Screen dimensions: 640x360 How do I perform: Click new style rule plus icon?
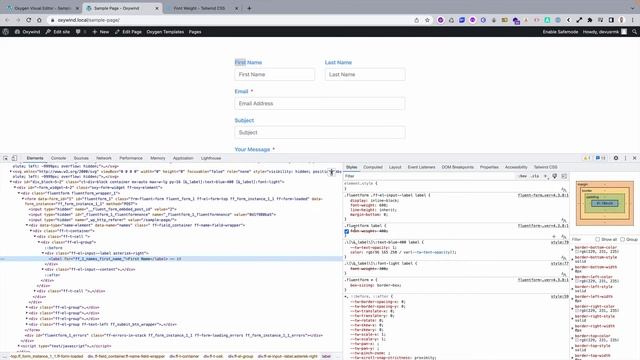[x=545, y=176]
